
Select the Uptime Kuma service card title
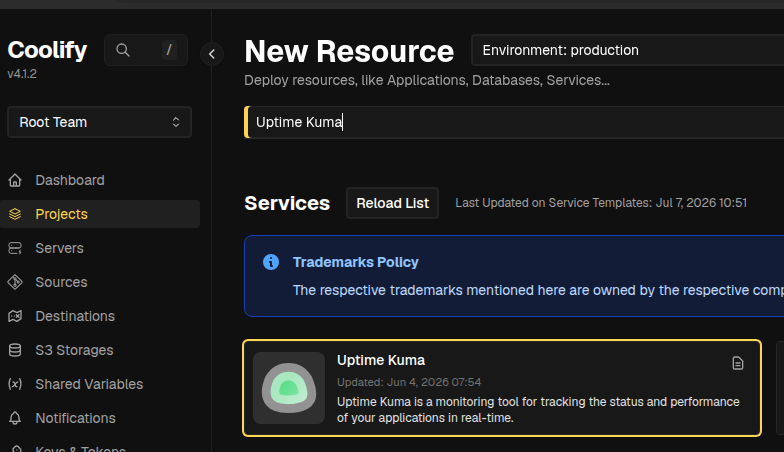tap(381, 360)
